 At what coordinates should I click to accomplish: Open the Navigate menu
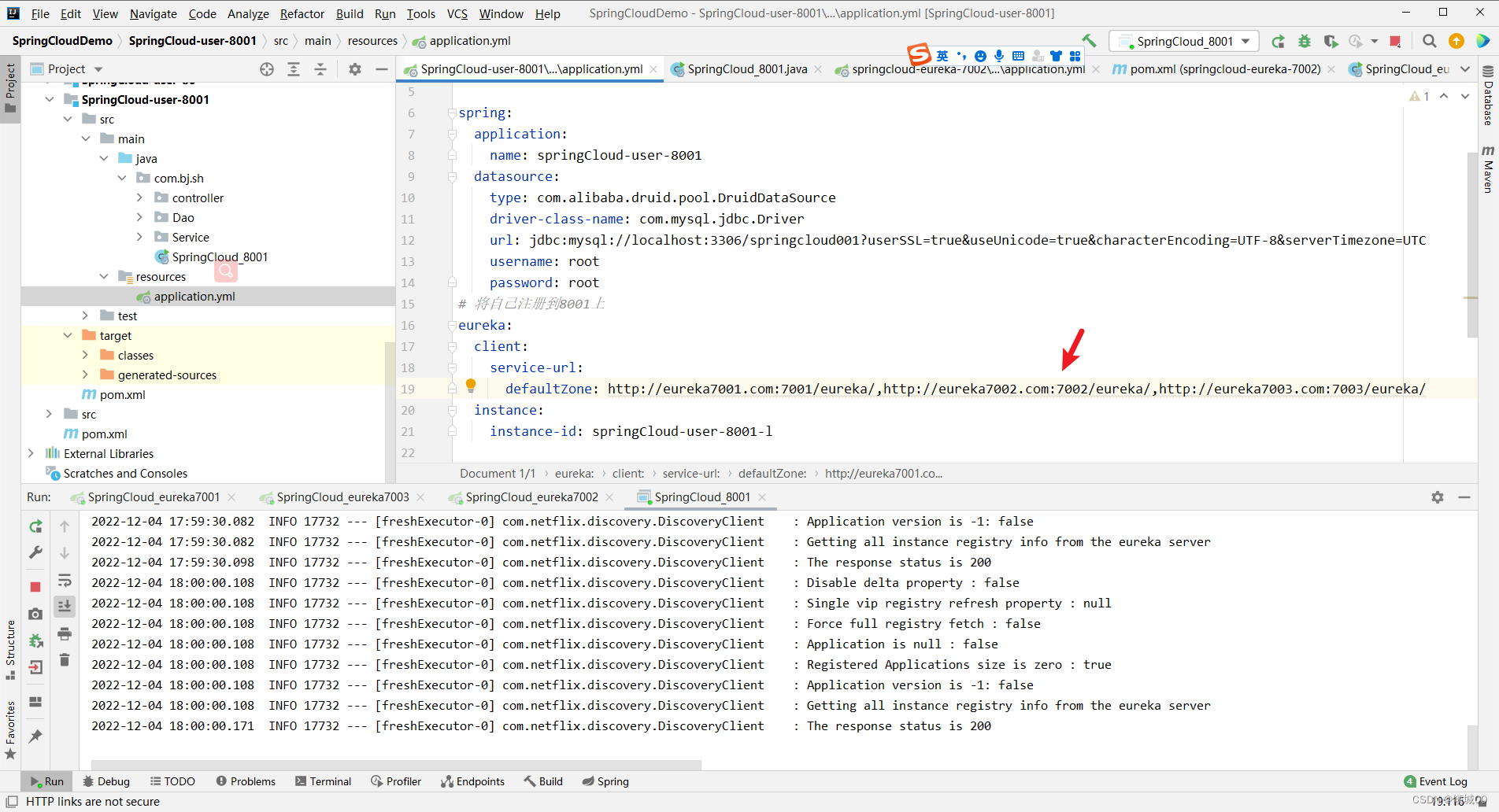click(154, 13)
